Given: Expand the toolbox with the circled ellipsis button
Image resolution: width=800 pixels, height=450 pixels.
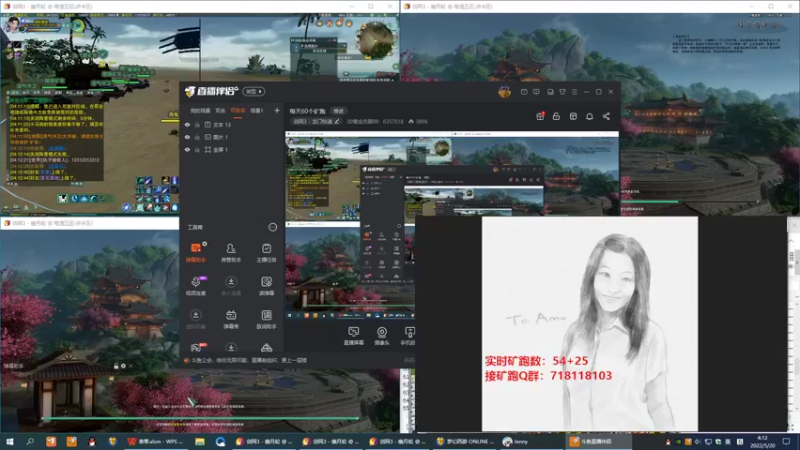Looking at the screenshot, I should tap(273, 227).
